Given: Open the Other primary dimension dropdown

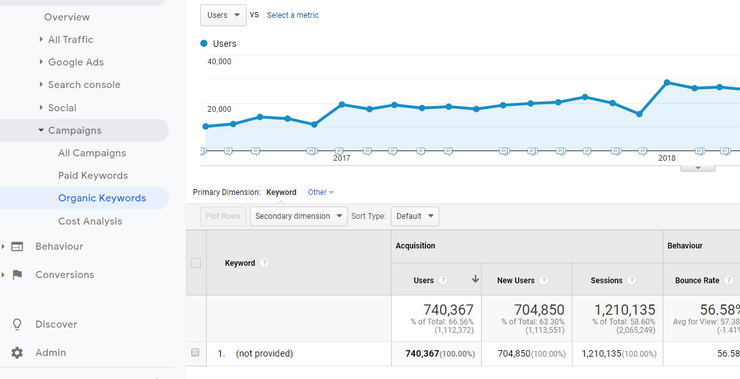Looking at the screenshot, I should tap(320, 192).
